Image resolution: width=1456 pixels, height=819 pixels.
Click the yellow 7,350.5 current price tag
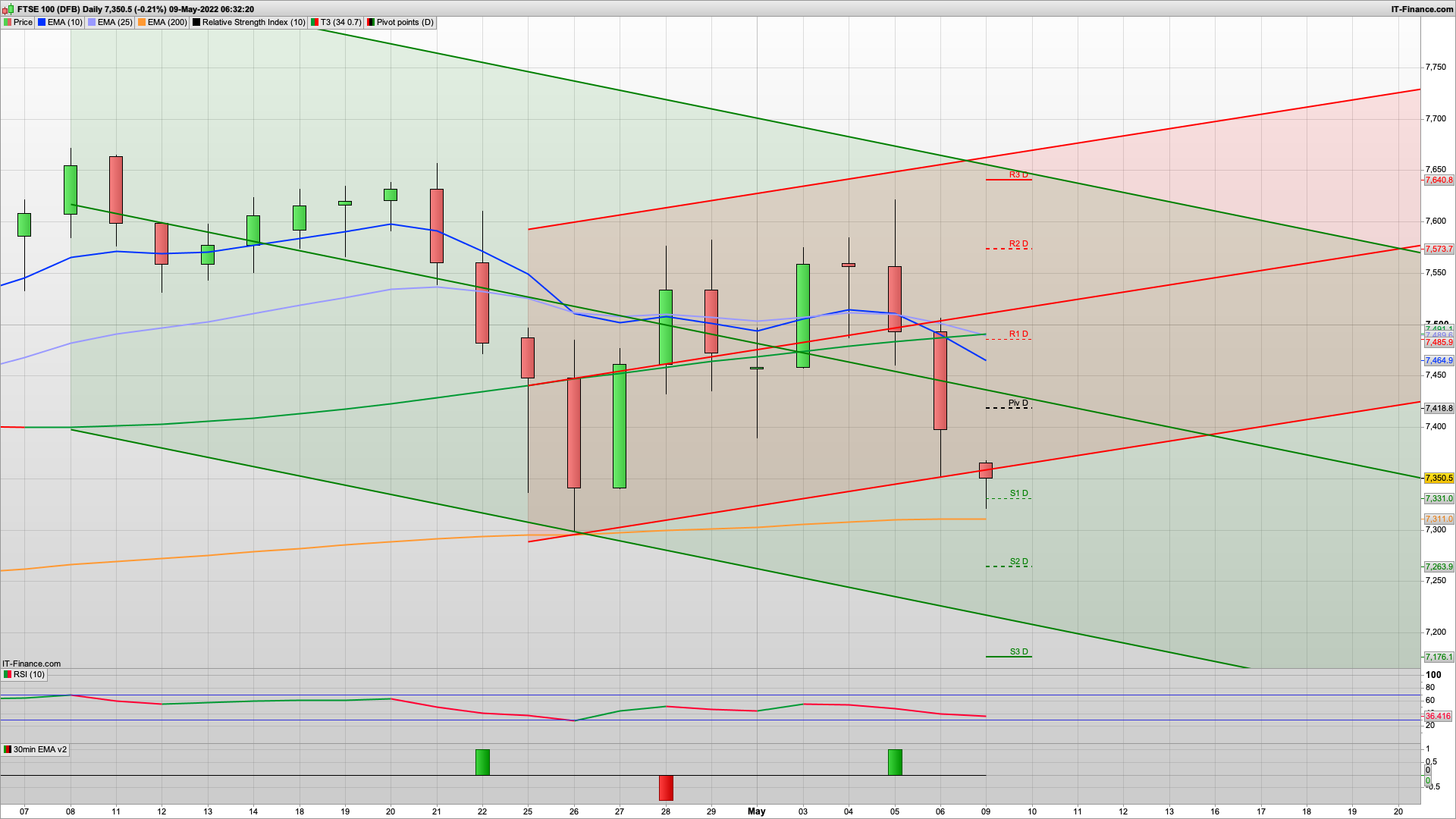(1439, 478)
